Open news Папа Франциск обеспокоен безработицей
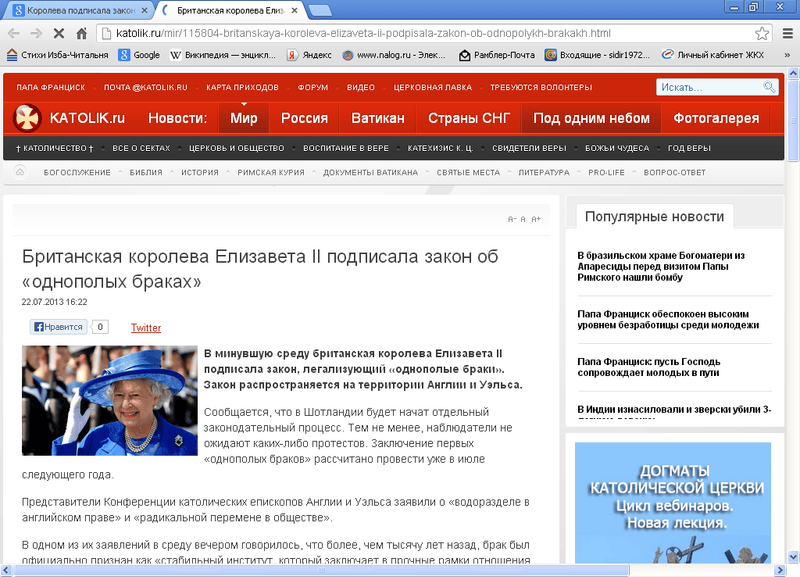800x577 pixels. (x=668, y=319)
